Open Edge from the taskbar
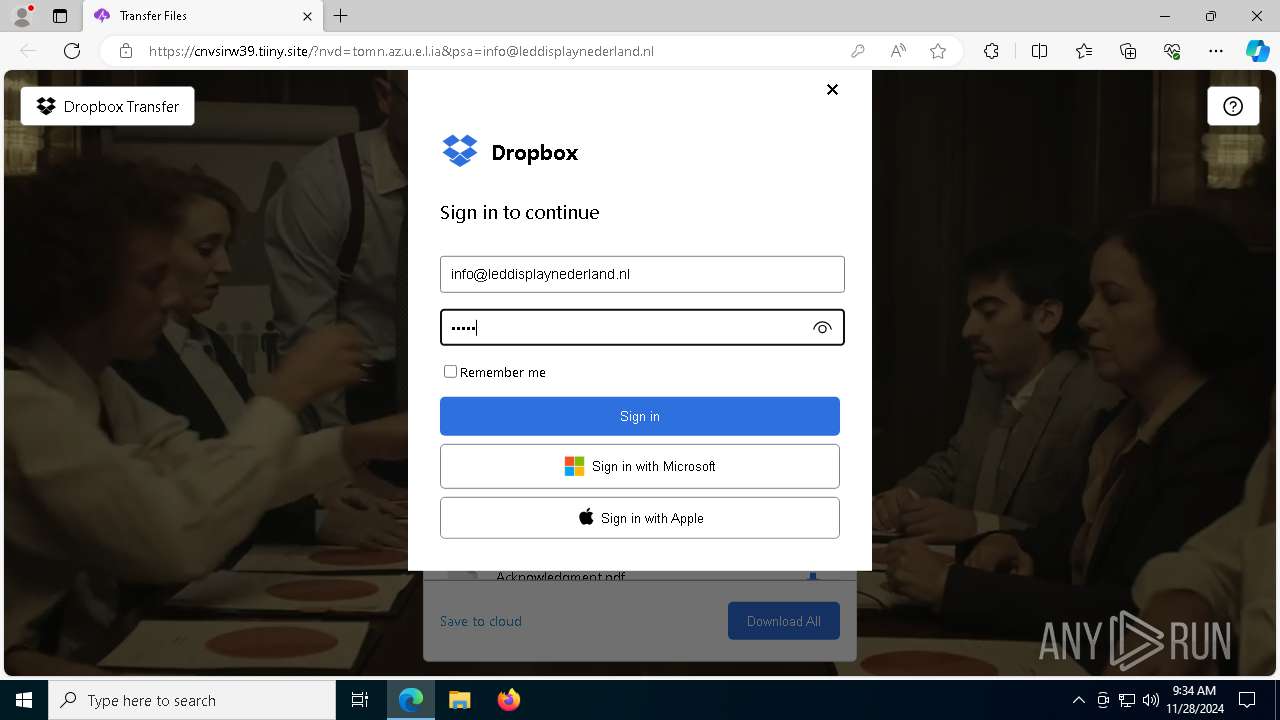Image resolution: width=1280 pixels, height=720 pixels. pyautogui.click(x=411, y=700)
